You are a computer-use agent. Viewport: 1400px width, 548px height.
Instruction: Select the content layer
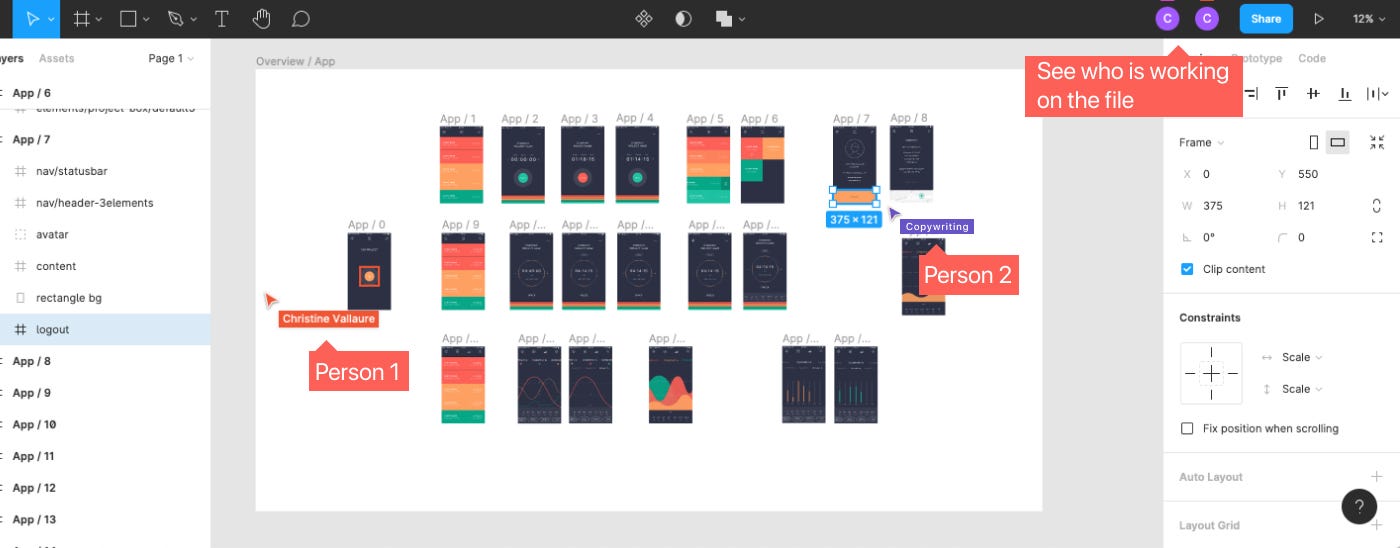[105, 266]
